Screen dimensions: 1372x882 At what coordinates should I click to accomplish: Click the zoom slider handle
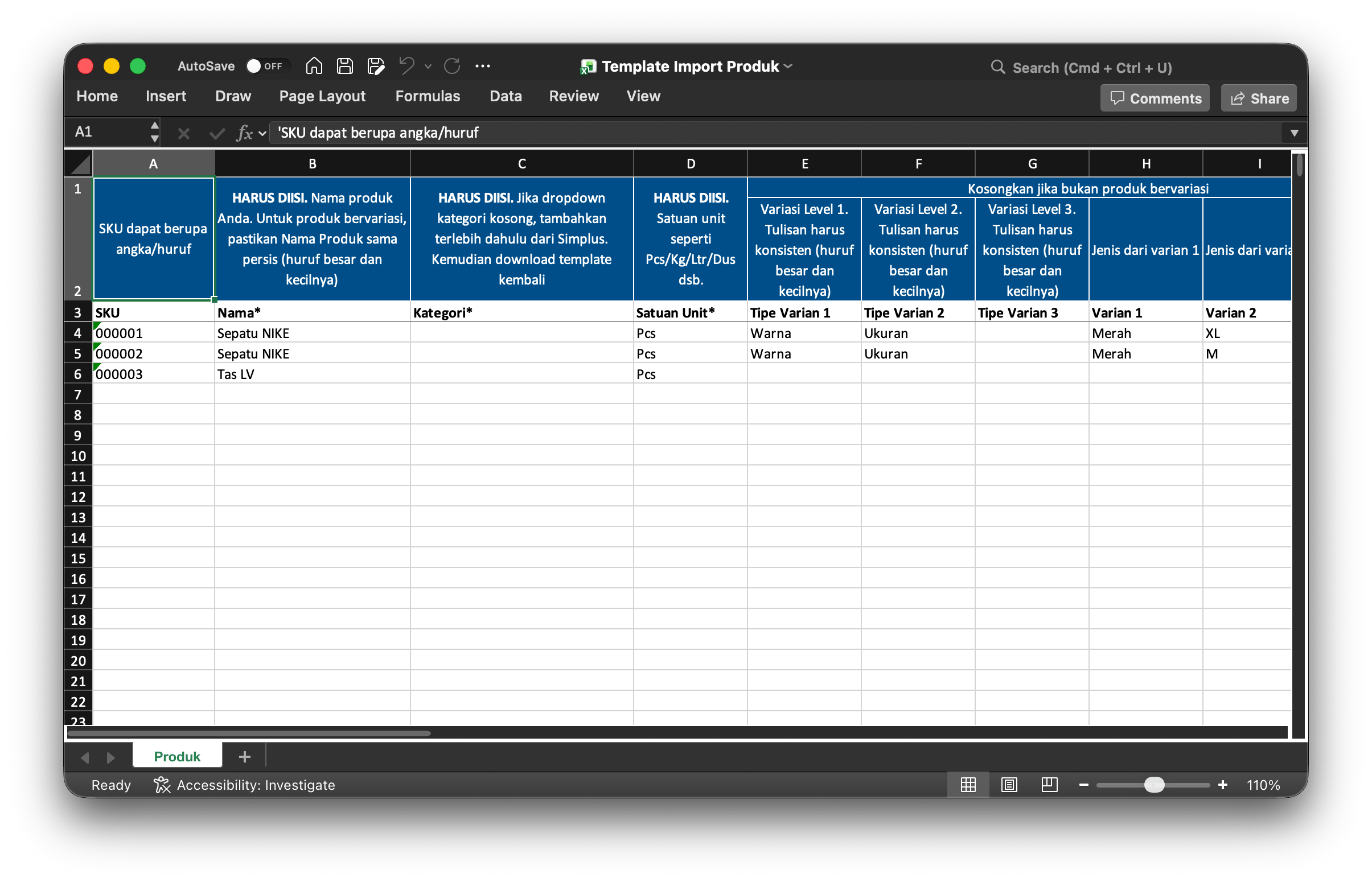pyautogui.click(x=1155, y=785)
